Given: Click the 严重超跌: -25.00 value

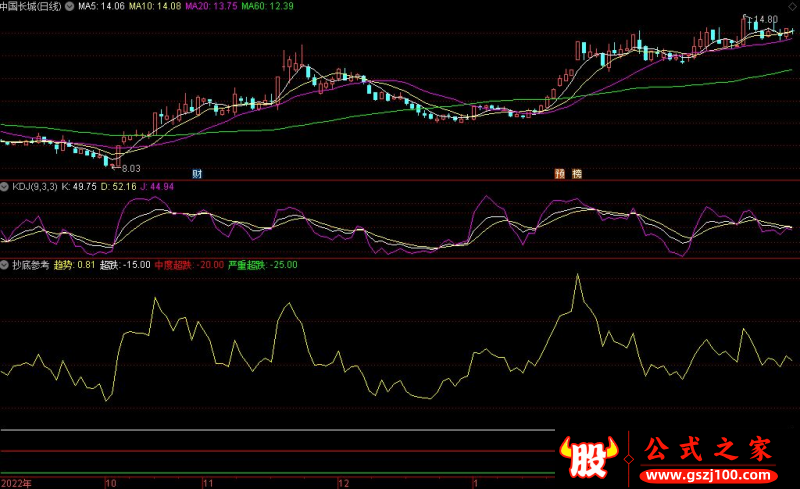Looking at the screenshot, I should pos(263,265).
